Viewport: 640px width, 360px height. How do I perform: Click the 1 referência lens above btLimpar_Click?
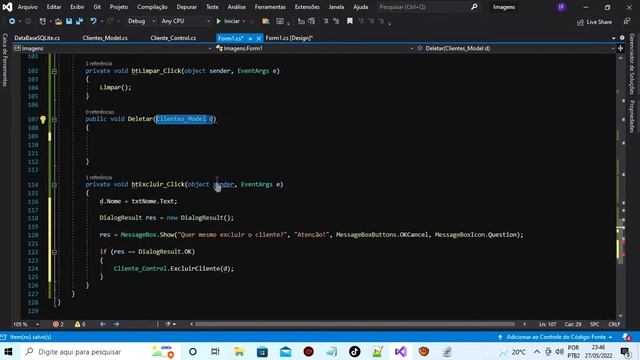[x=99, y=64]
